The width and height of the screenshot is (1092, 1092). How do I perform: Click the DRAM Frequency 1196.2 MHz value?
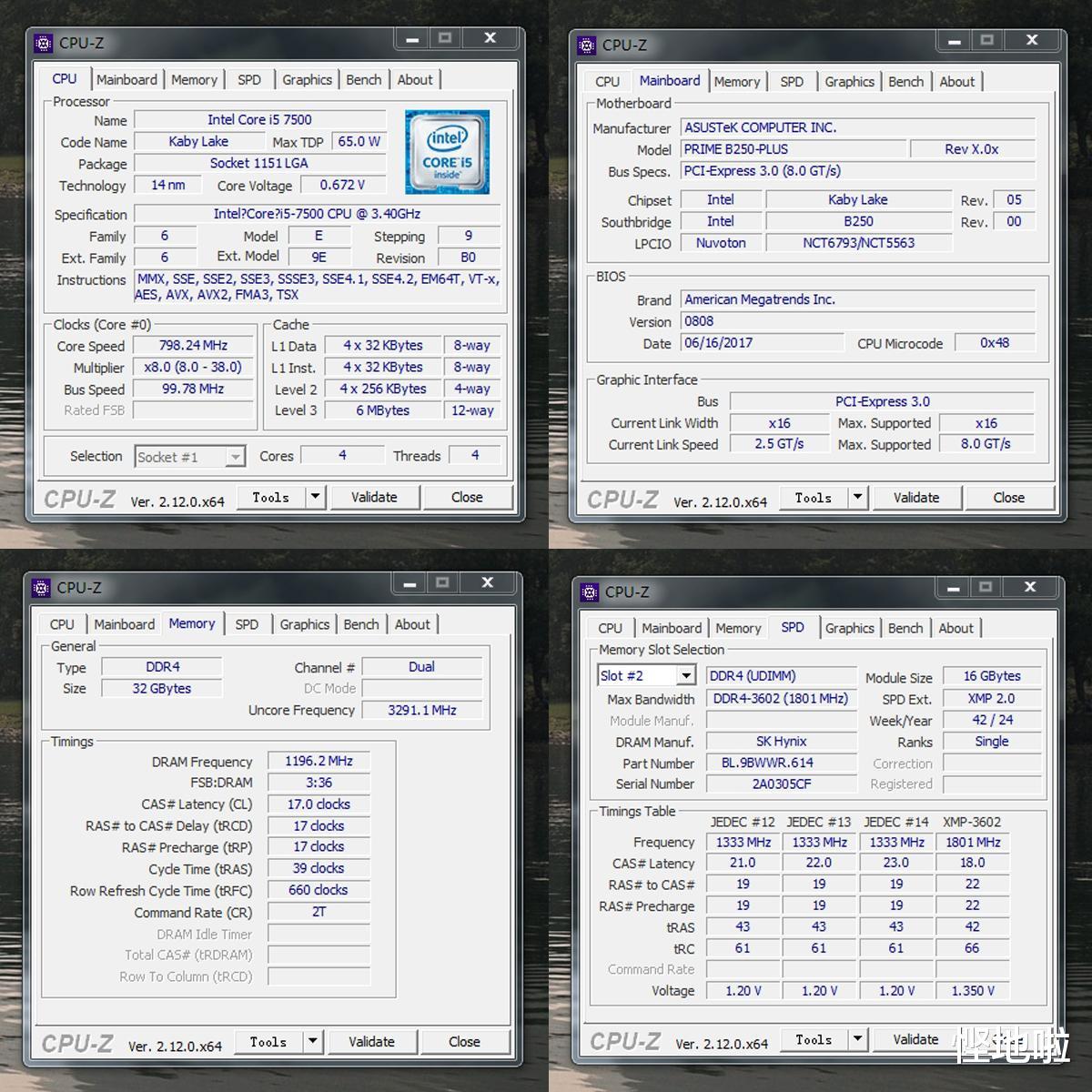(x=318, y=761)
